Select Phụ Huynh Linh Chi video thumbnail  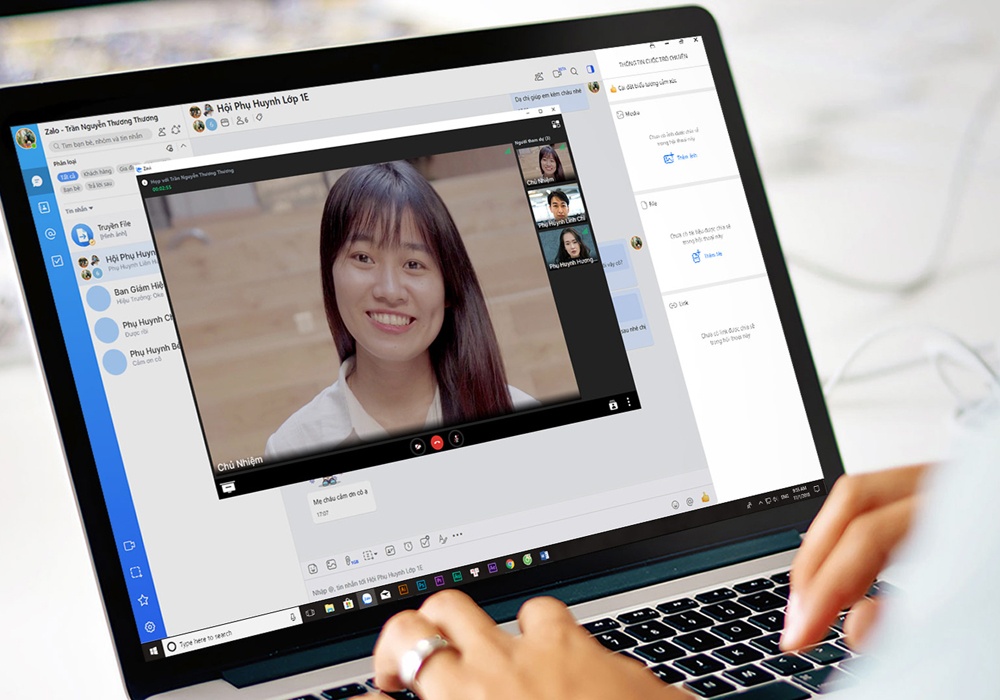click(x=557, y=205)
